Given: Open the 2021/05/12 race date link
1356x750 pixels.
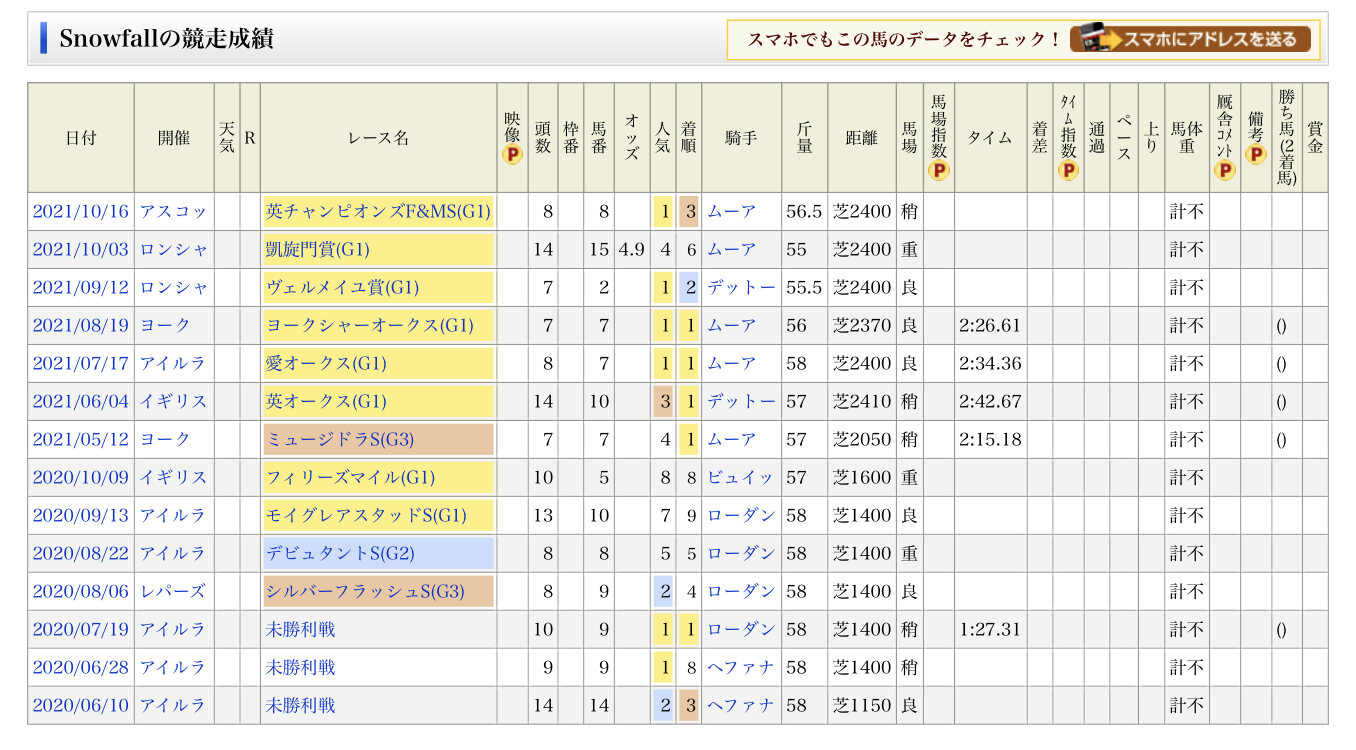Looking at the screenshot, I should (81, 440).
